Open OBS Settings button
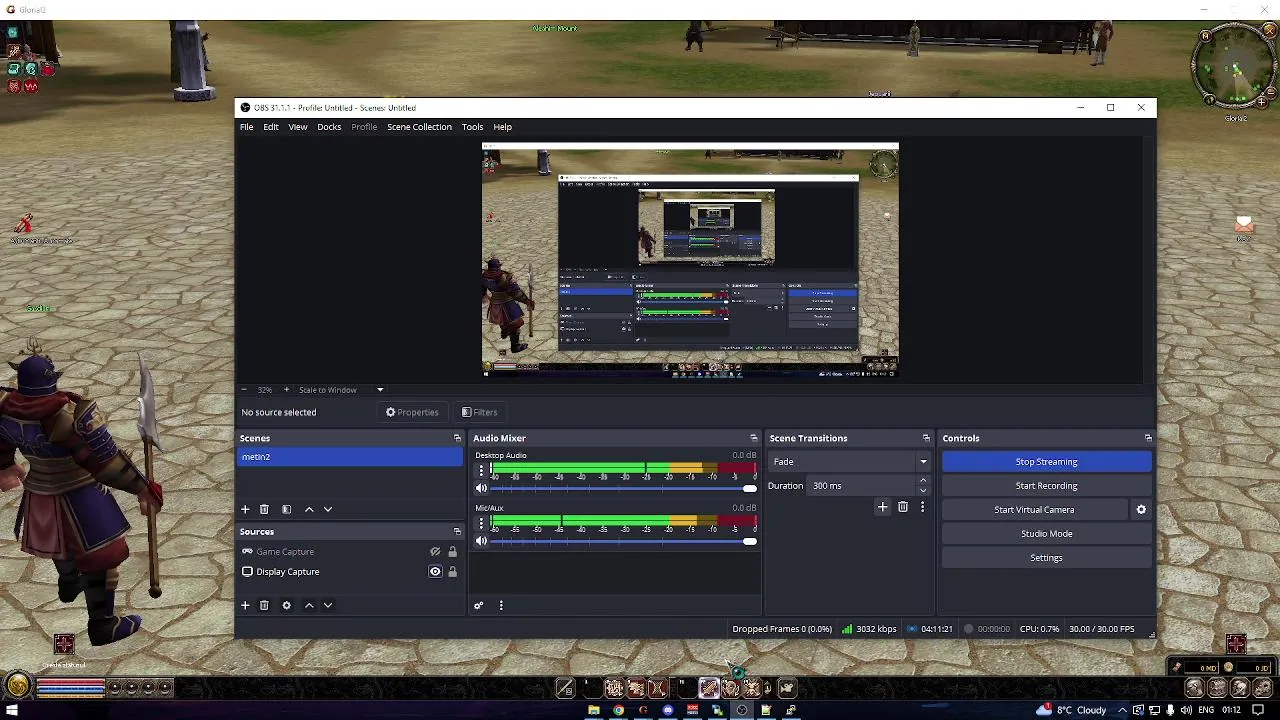1280x720 pixels. pos(1046,558)
